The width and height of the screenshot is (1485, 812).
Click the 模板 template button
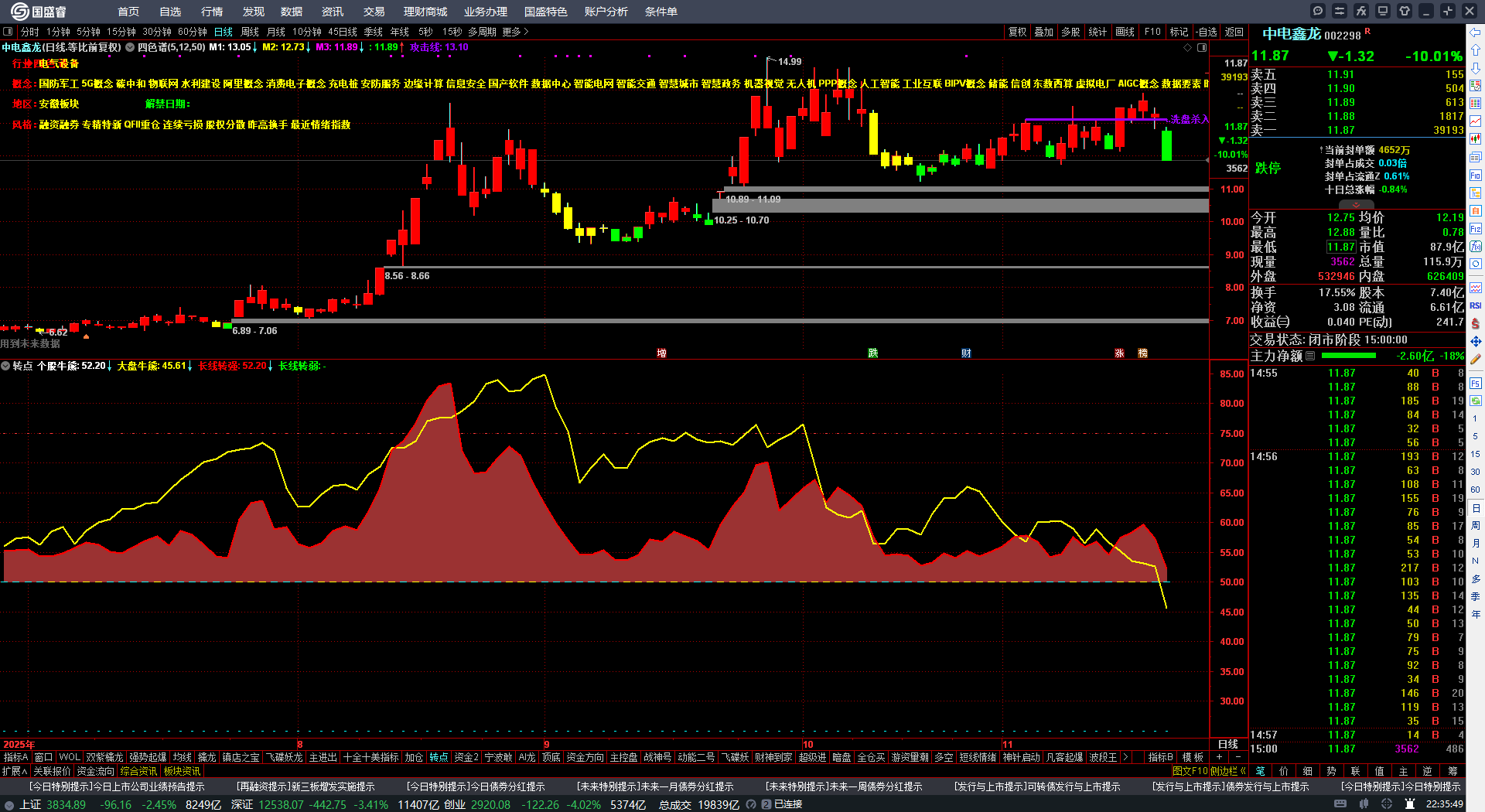pyautogui.click(x=1193, y=757)
